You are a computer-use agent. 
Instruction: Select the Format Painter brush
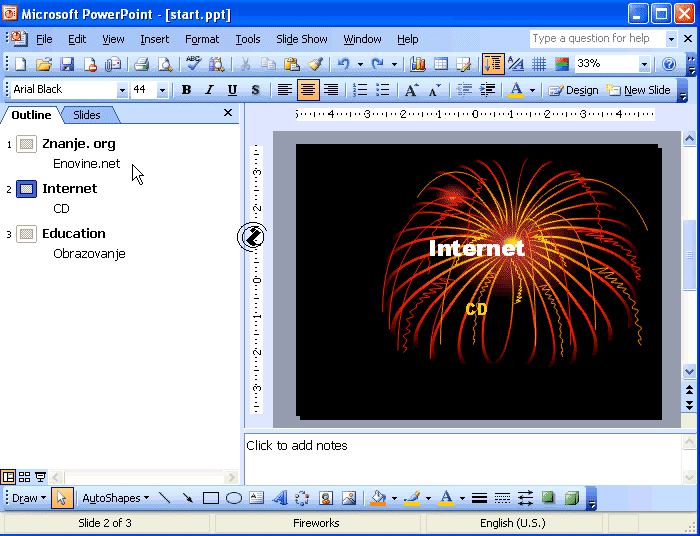[315, 64]
